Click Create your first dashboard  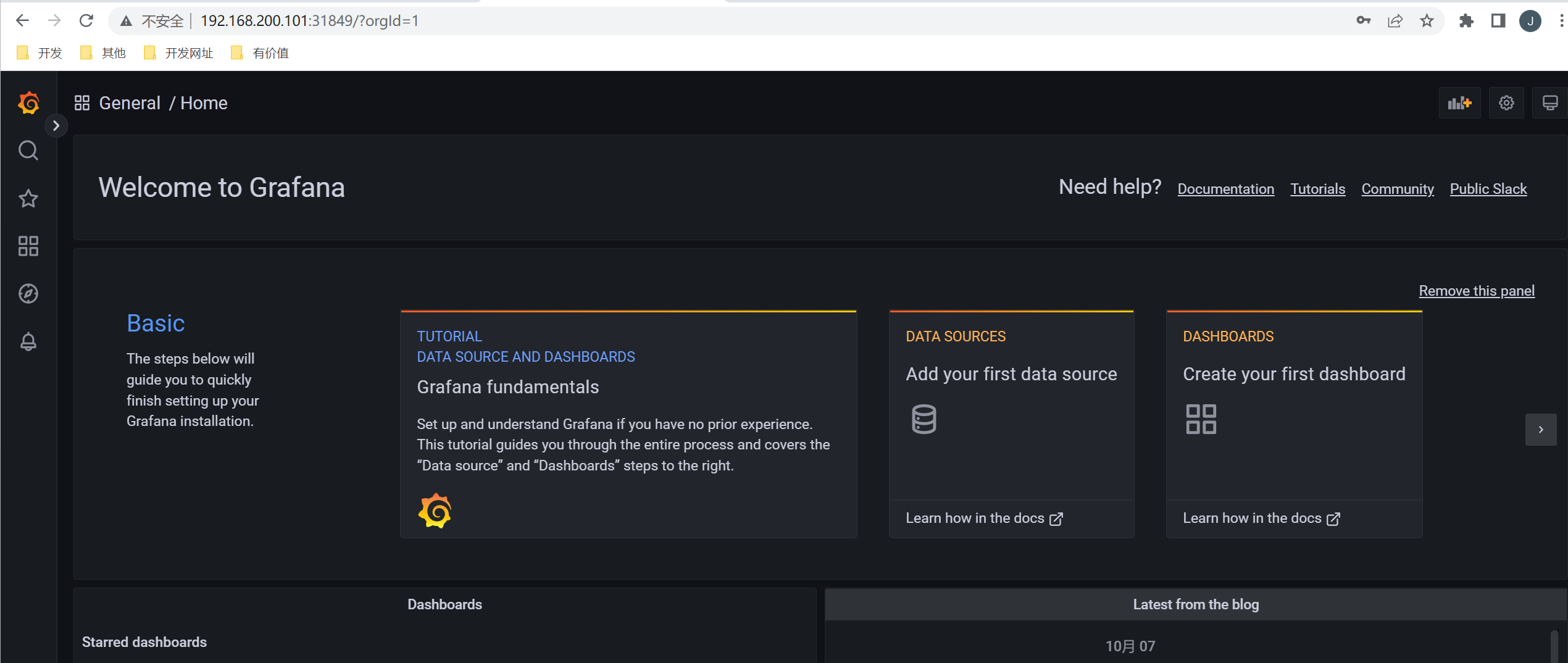point(1294,374)
